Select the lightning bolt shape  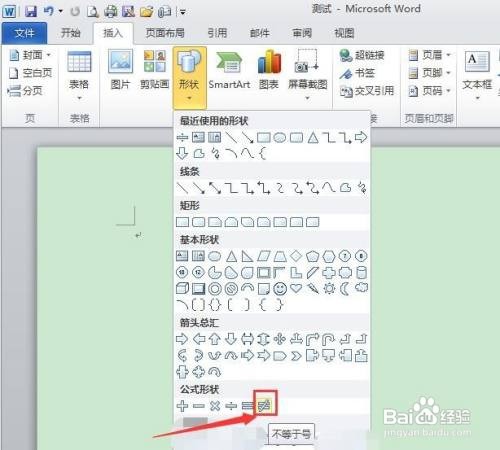[x=313, y=288]
